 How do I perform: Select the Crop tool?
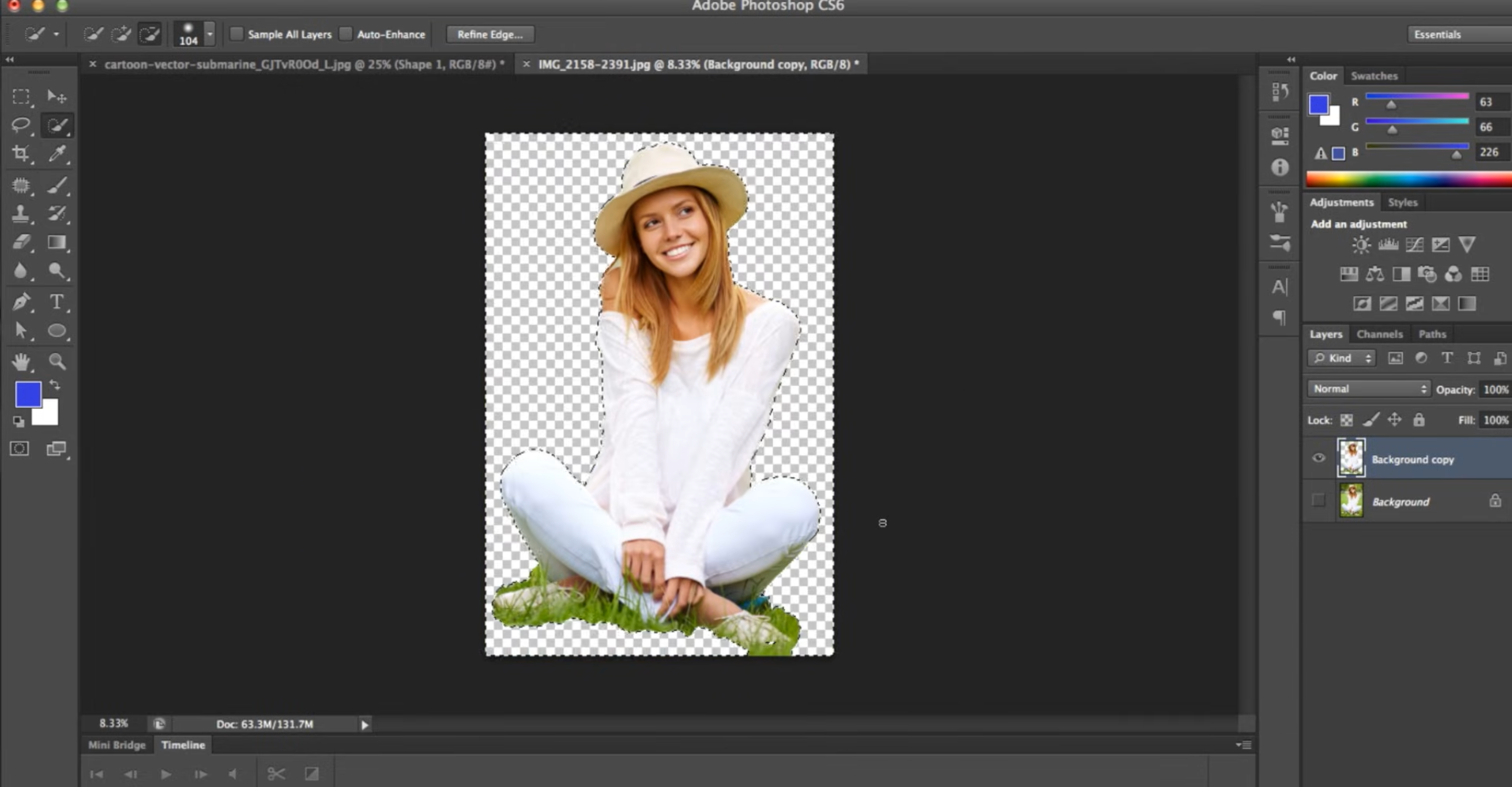pyautogui.click(x=21, y=154)
